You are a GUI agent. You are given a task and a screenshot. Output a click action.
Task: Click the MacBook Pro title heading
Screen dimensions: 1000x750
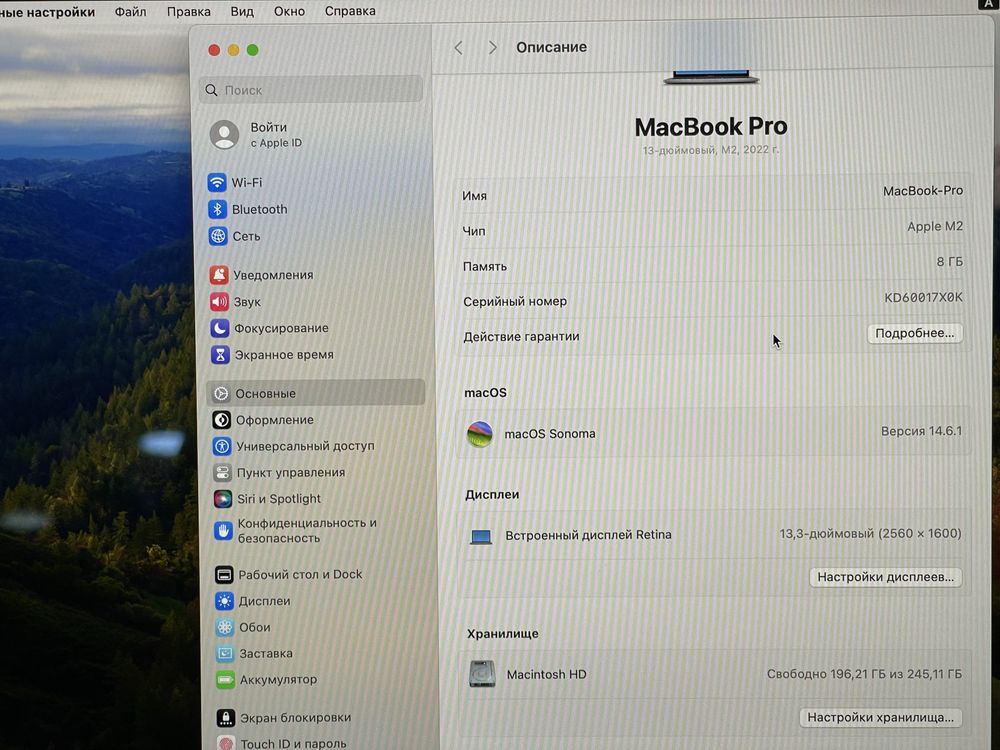[711, 127]
